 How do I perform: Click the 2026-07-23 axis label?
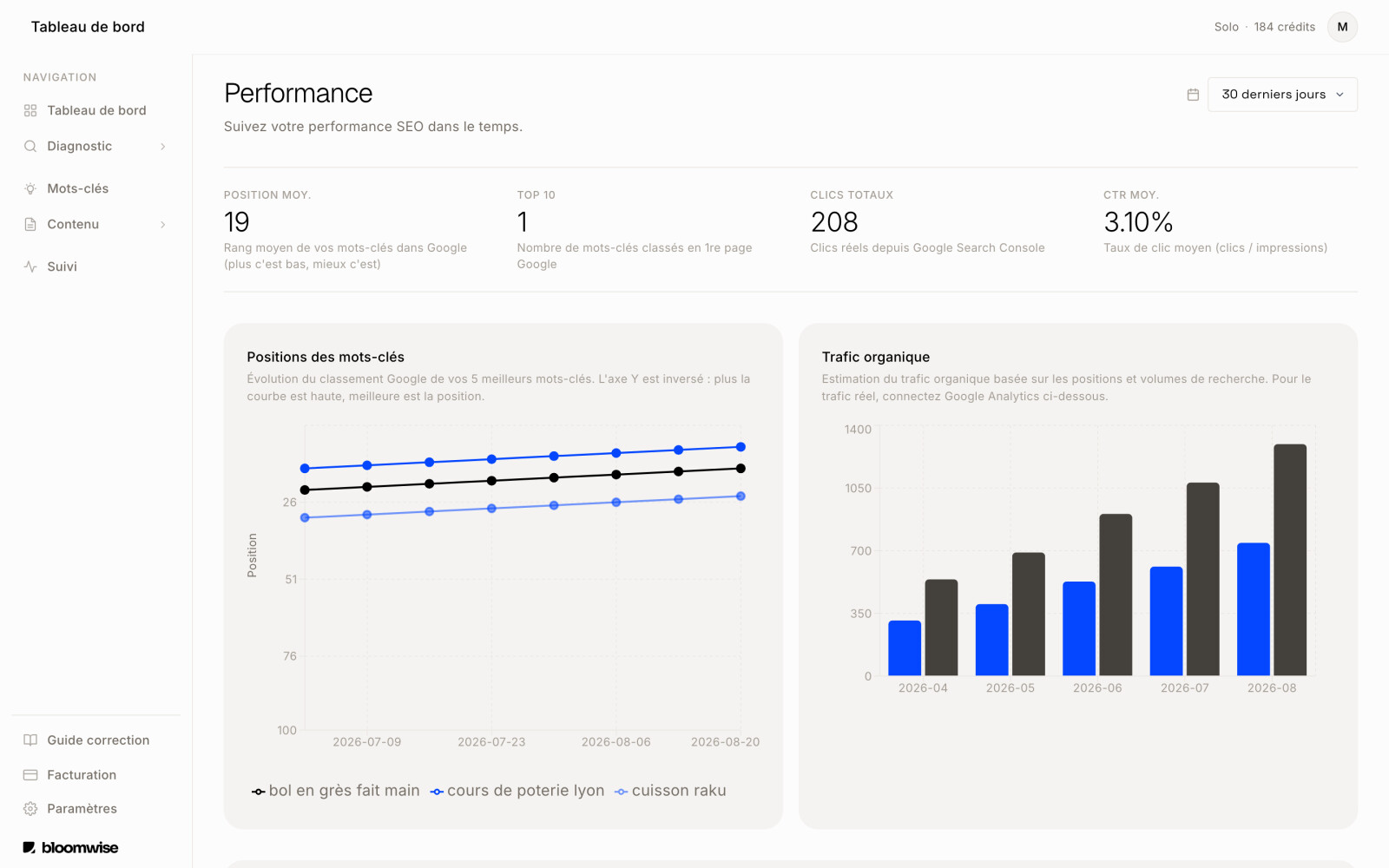pos(491,742)
